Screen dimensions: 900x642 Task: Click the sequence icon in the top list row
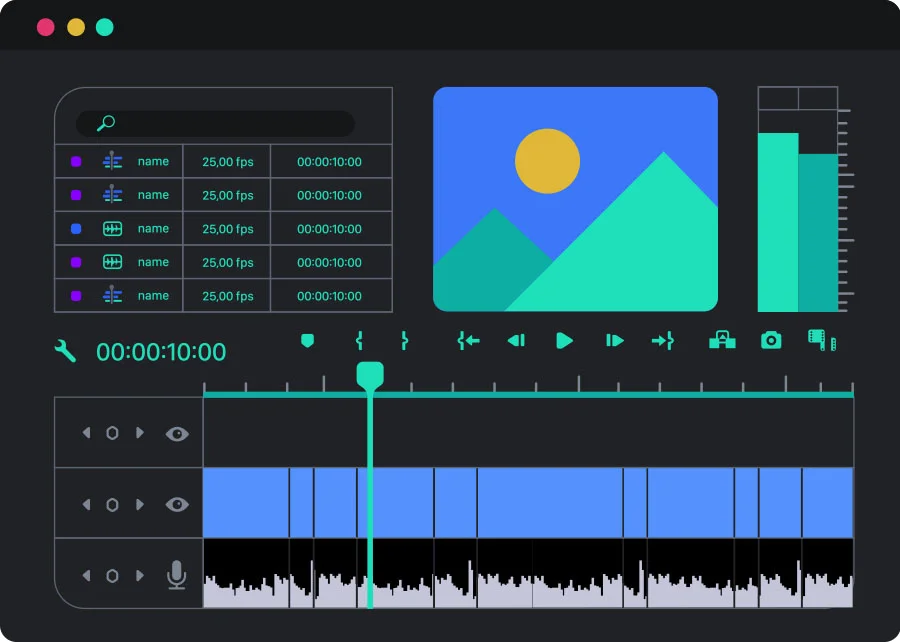[x=112, y=162]
